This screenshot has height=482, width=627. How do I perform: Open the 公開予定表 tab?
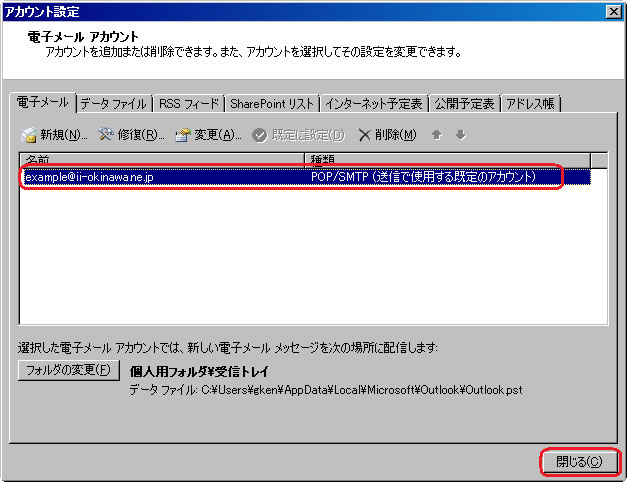pos(465,104)
